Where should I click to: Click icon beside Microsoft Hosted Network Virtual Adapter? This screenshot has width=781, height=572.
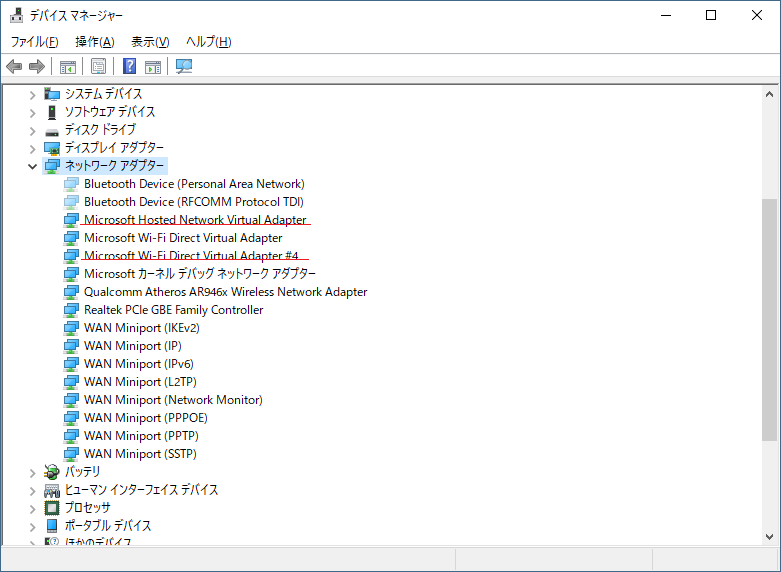point(71,220)
